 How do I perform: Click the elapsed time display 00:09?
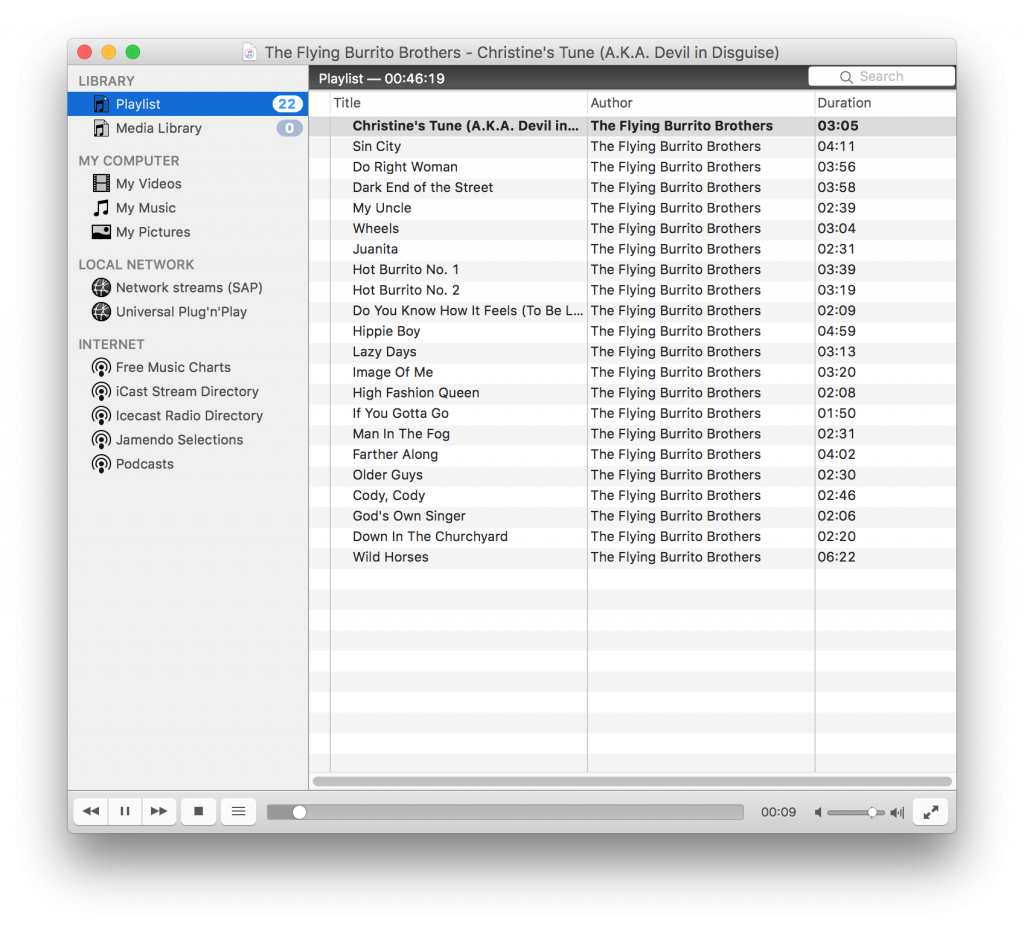(x=778, y=812)
